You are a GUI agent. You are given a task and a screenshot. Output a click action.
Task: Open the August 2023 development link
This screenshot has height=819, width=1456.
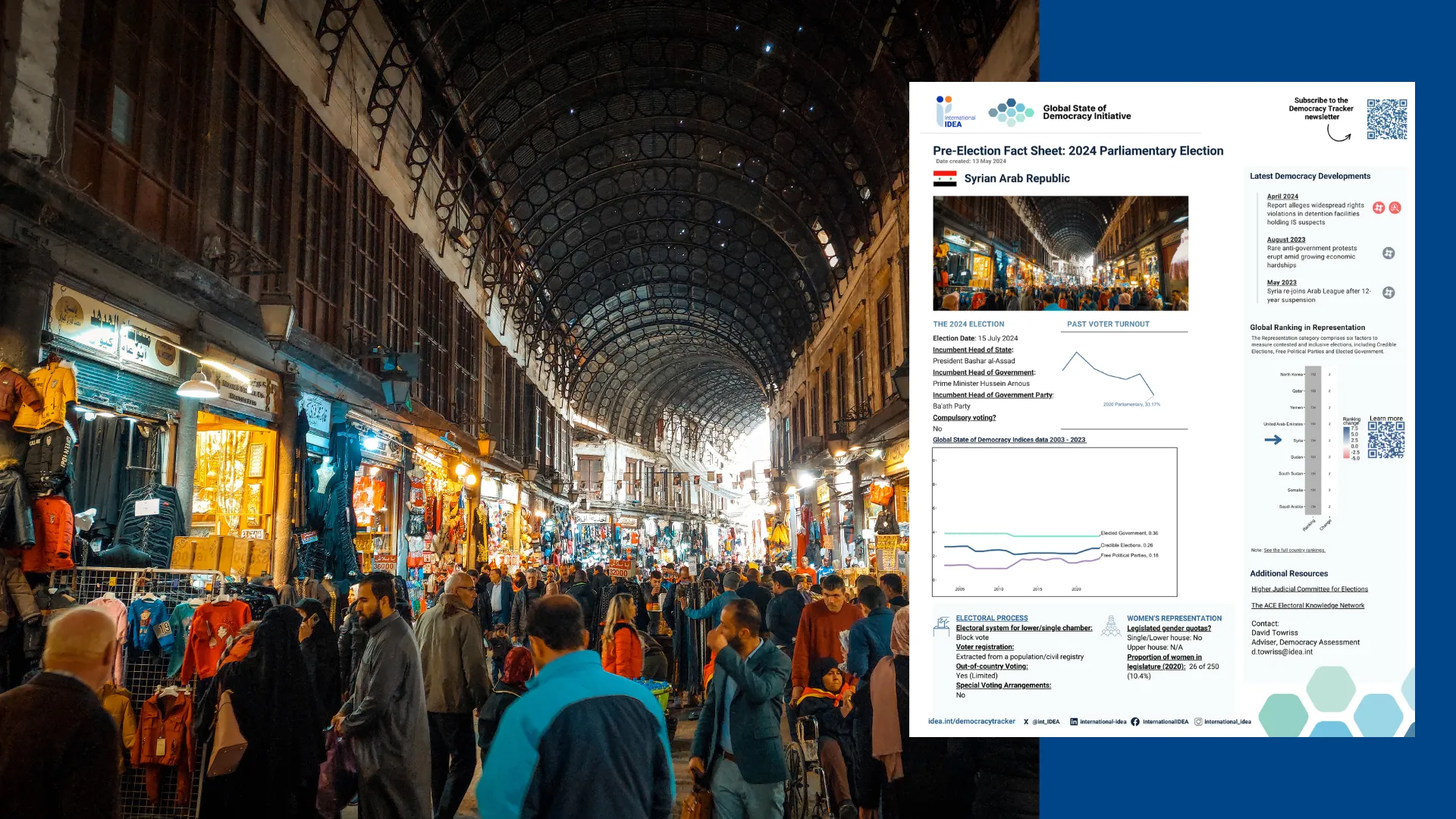coord(1286,240)
